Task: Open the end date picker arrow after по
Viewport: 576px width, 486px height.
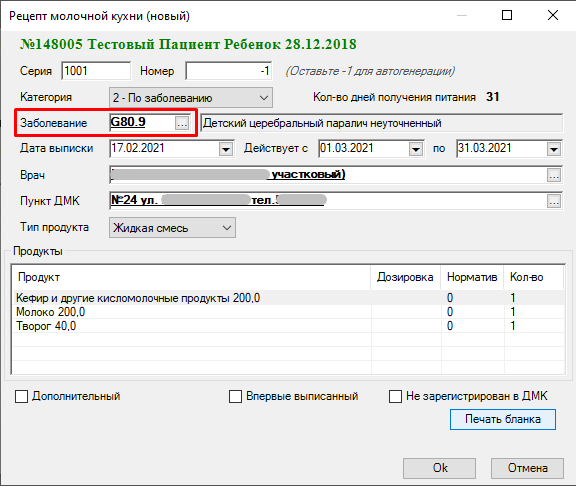Action: tap(554, 149)
